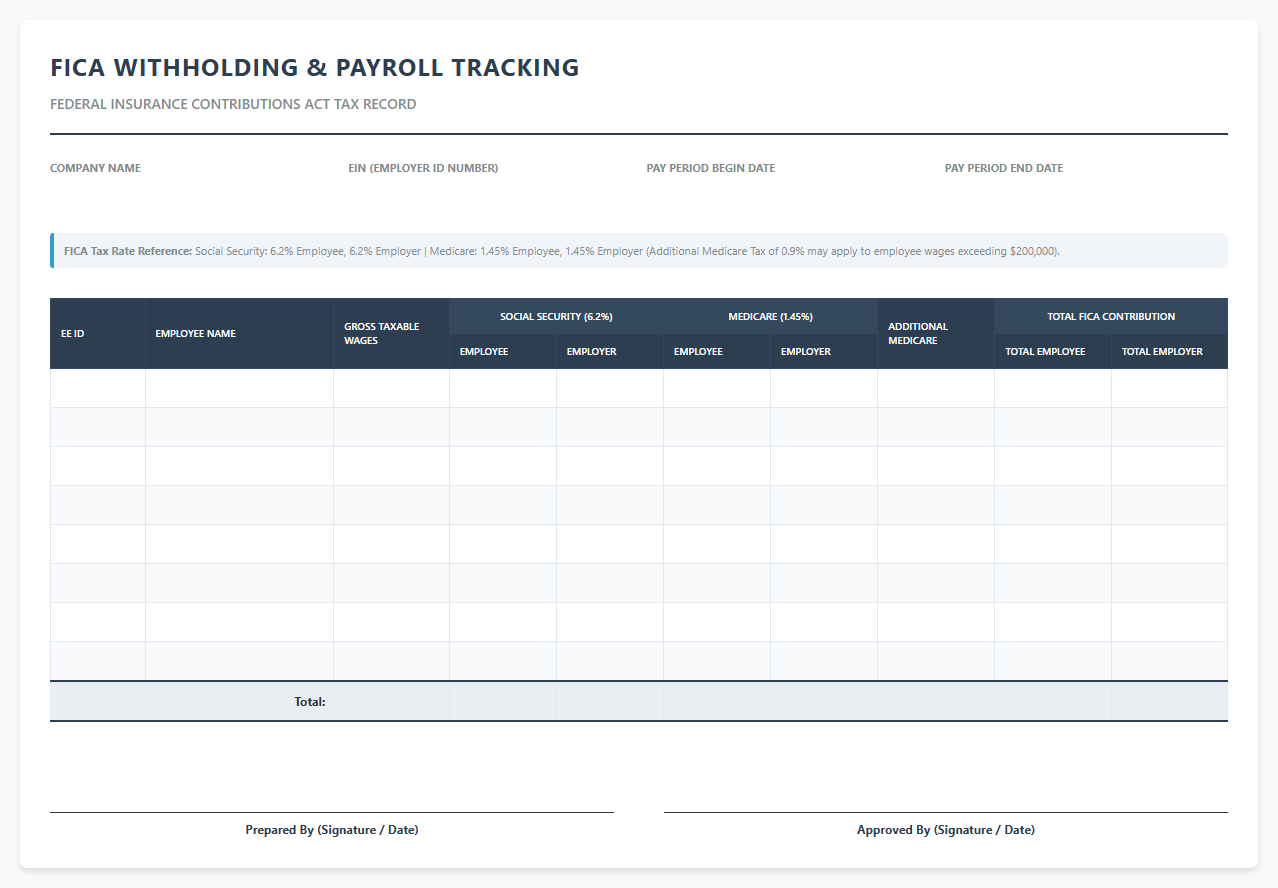The image size is (1278, 888).
Task: Select the ADDITIONAL MEDICARE column header
Action: [x=936, y=334]
